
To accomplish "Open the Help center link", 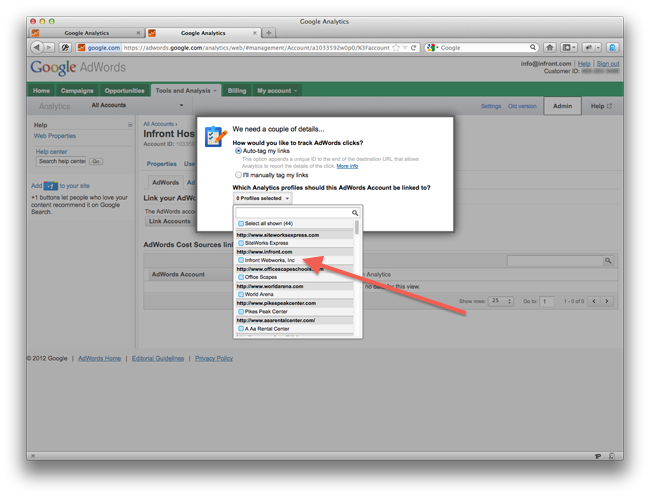I will coord(51,152).
